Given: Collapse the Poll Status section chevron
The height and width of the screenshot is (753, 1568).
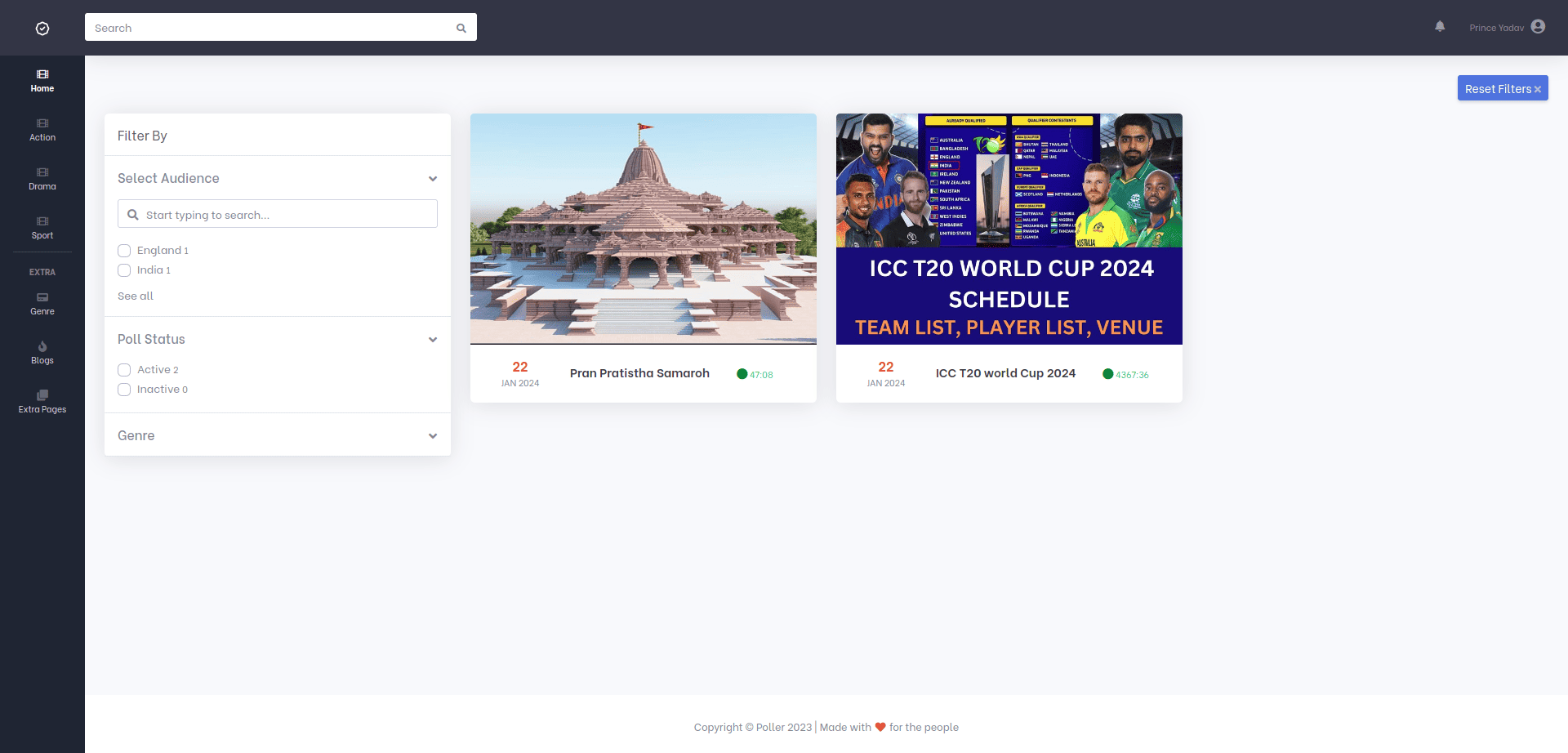Looking at the screenshot, I should tap(433, 340).
